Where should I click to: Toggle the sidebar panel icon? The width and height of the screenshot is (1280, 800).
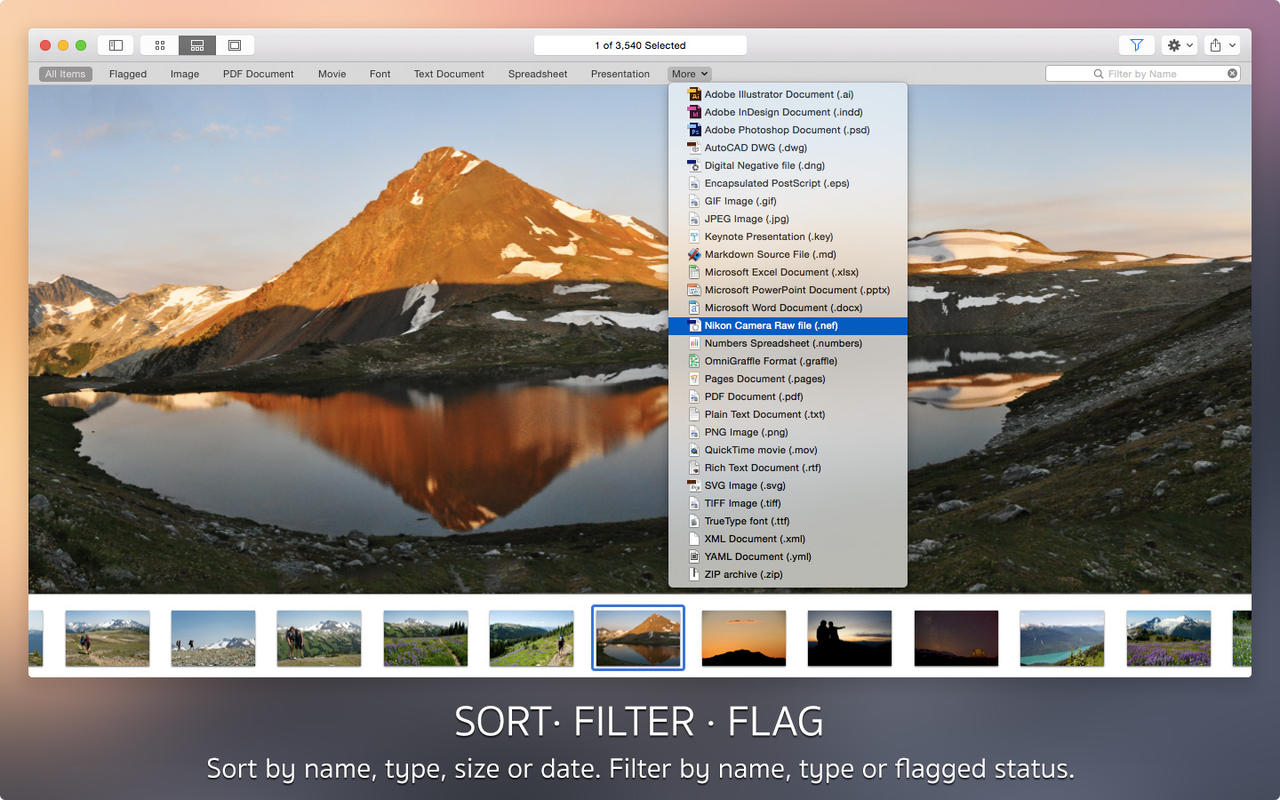(x=116, y=44)
